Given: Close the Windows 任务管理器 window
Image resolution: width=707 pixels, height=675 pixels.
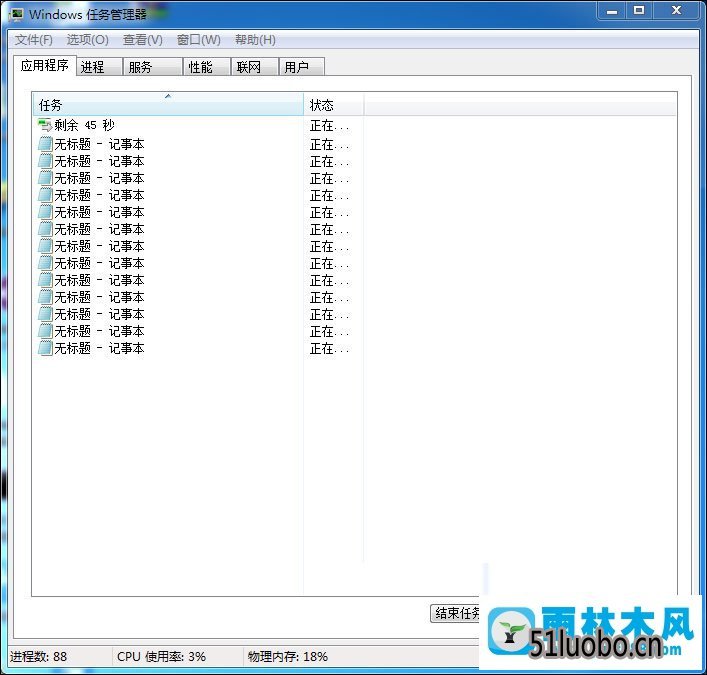Looking at the screenshot, I should pos(676,11).
